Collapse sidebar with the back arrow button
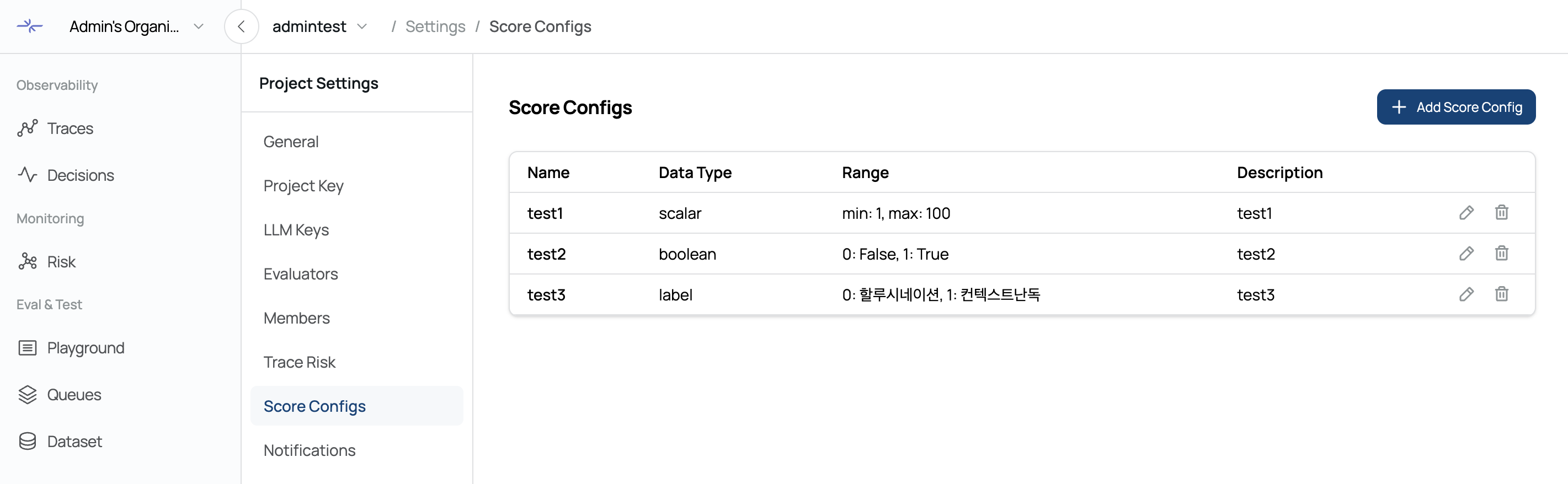 pos(241,27)
